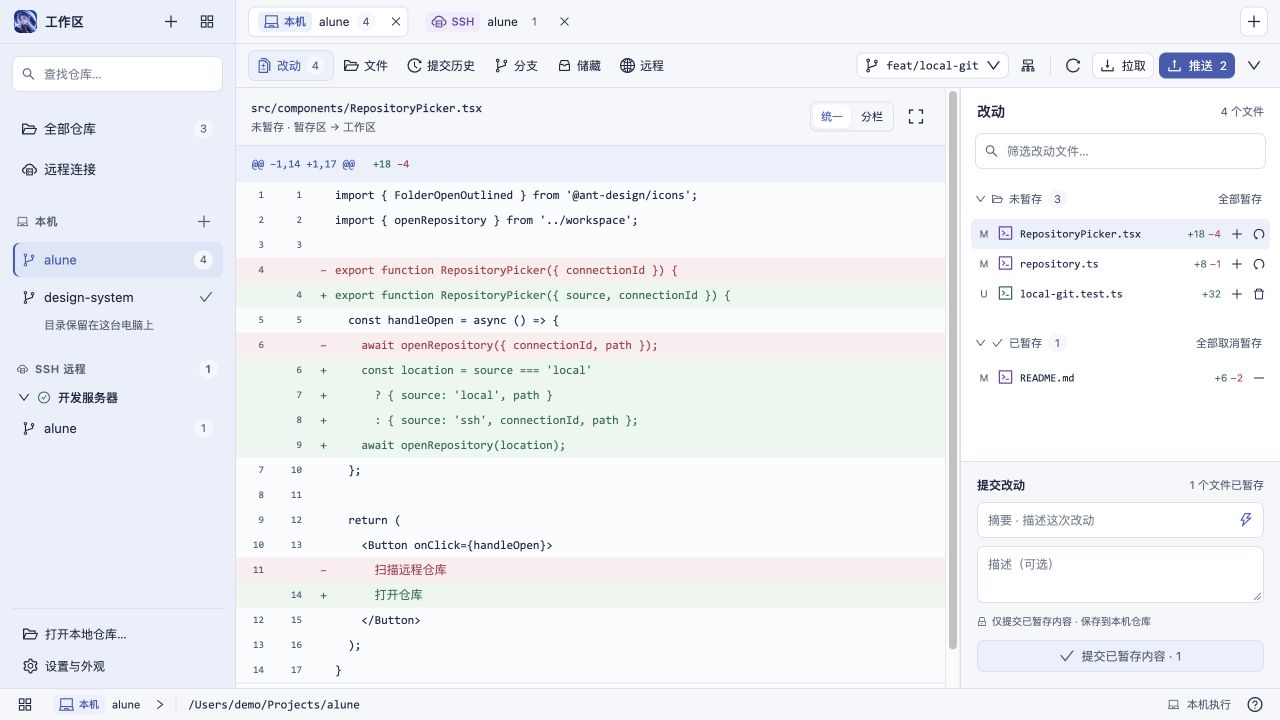Click the grid icon in the bottom status bar
This screenshot has width=1280, height=720.
click(25, 705)
